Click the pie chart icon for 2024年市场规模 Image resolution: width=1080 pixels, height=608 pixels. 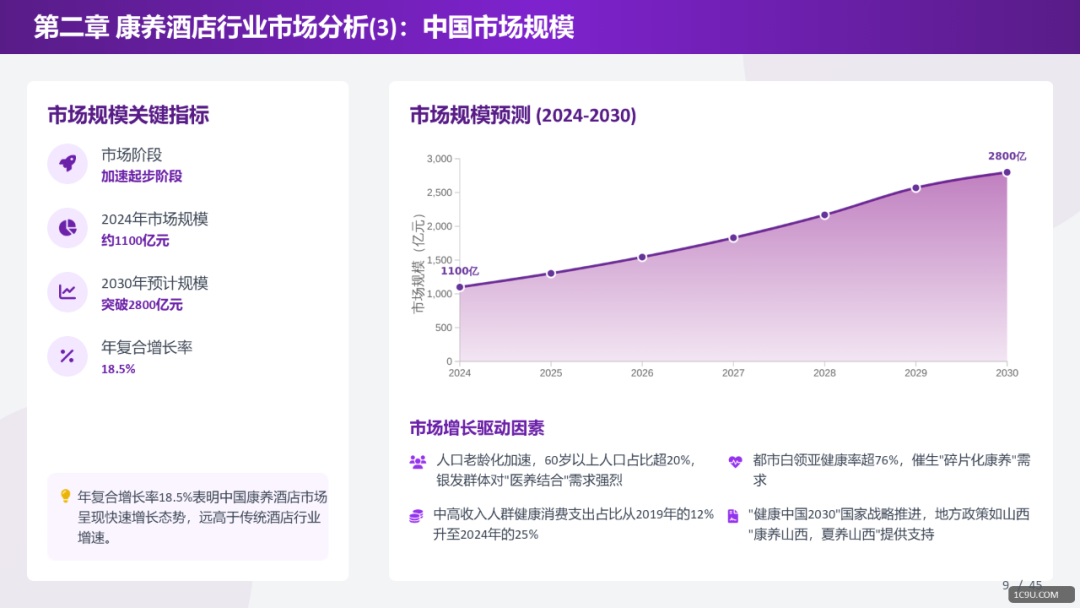pos(67,228)
